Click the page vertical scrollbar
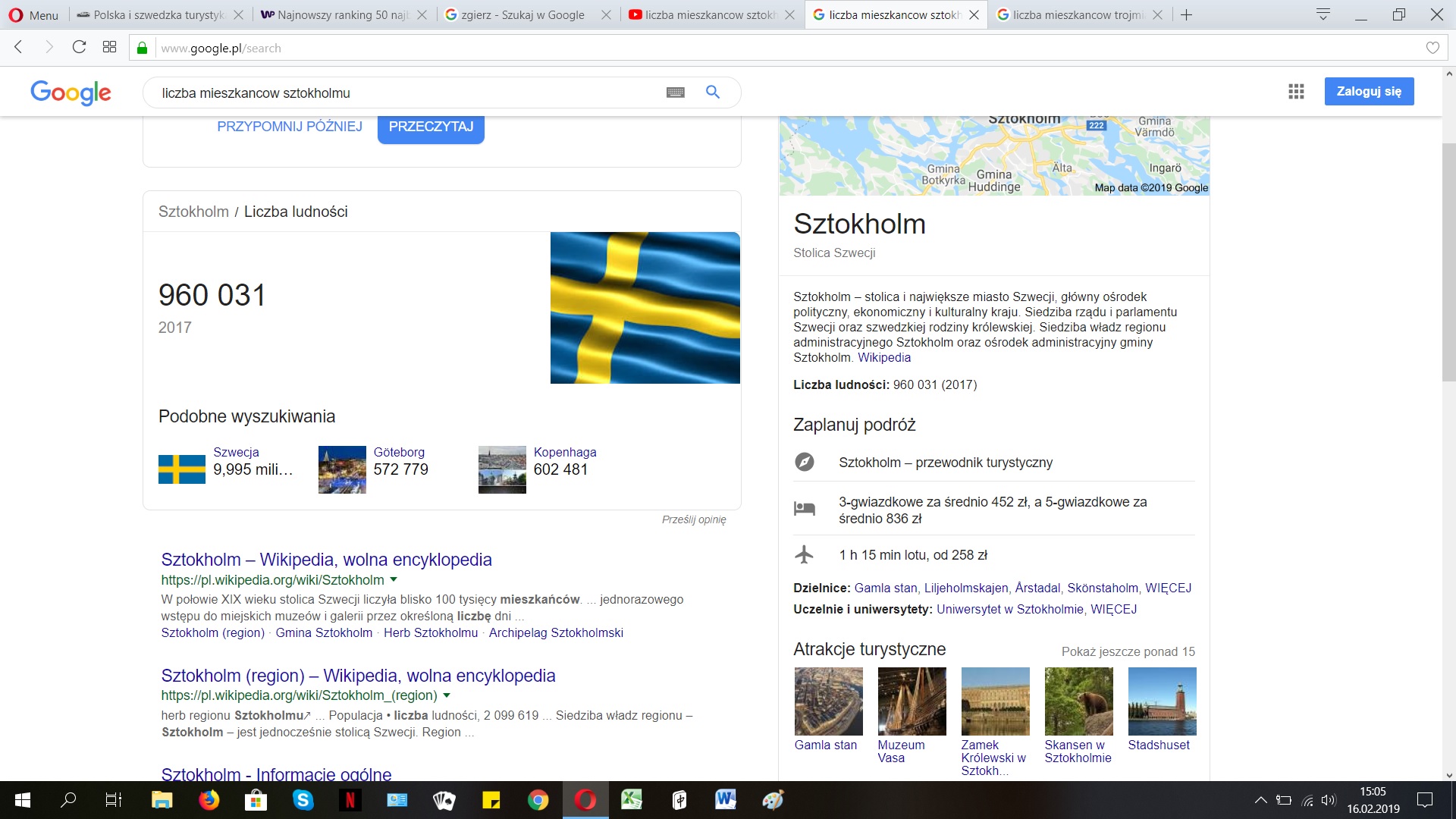This screenshot has width=1456, height=819. click(x=1449, y=261)
